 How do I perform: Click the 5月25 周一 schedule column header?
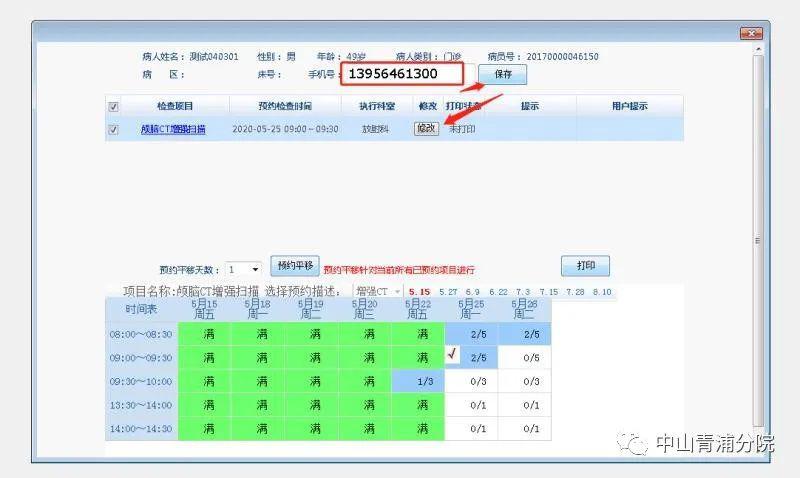click(x=471, y=309)
